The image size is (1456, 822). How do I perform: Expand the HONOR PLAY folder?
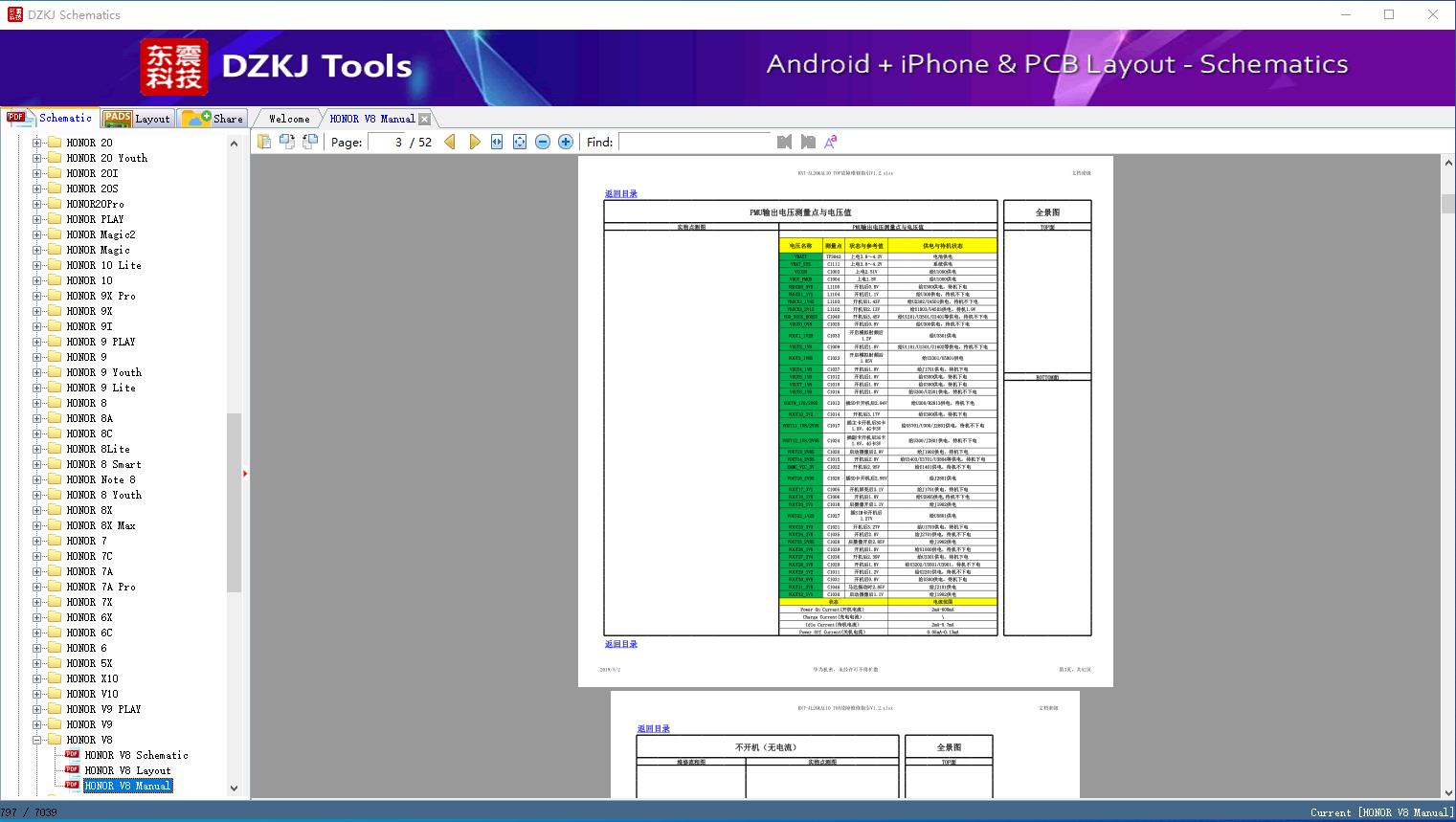(x=36, y=219)
